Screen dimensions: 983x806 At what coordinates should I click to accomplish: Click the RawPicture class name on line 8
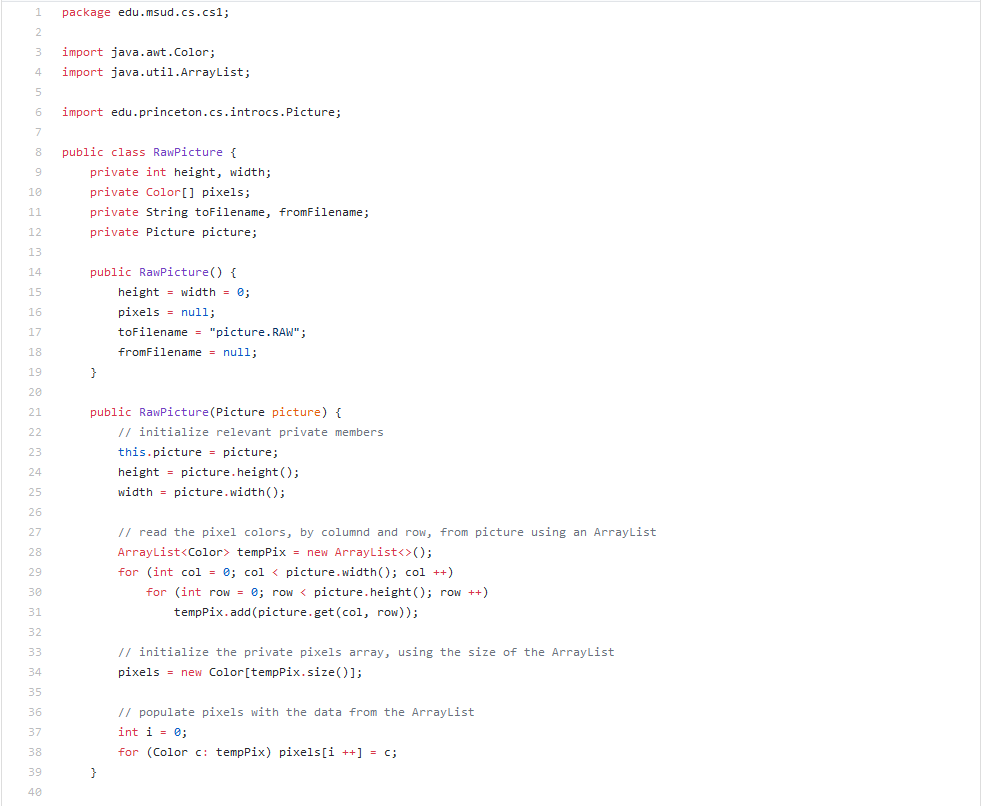click(187, 151)
